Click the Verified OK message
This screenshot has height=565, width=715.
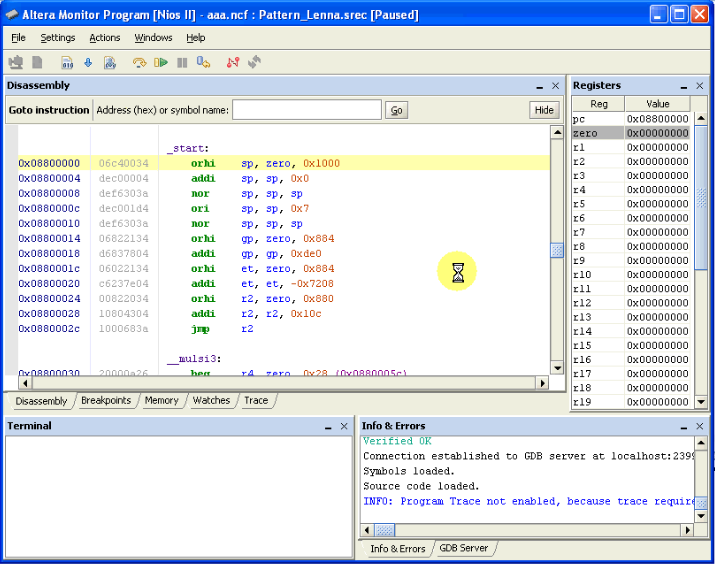pos(397,441)
